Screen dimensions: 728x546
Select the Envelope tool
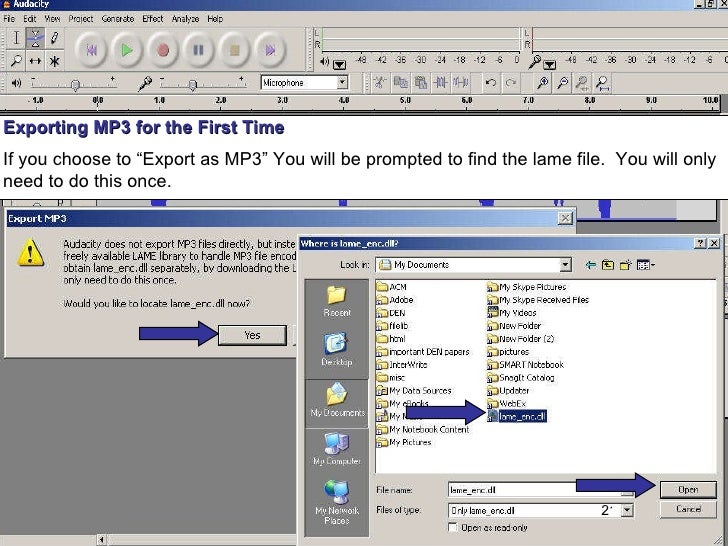35,38
